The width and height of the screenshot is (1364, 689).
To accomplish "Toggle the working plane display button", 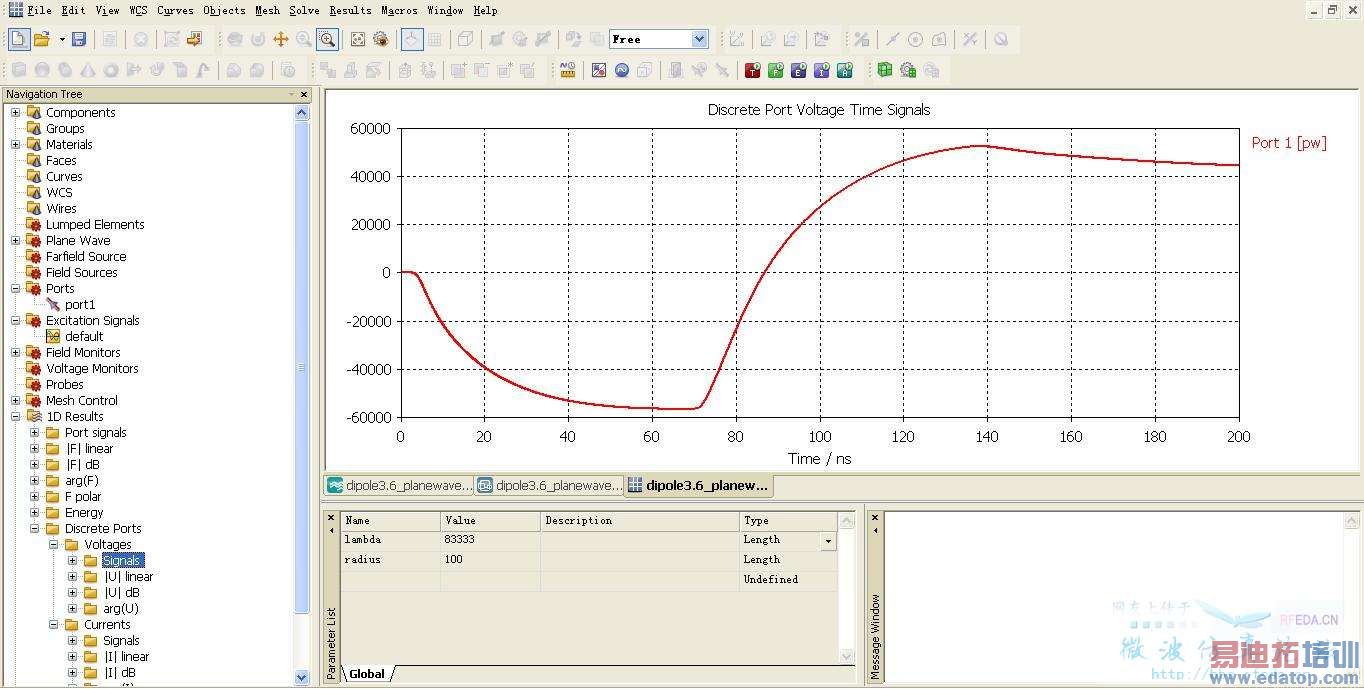I will [x=411, y=39].
